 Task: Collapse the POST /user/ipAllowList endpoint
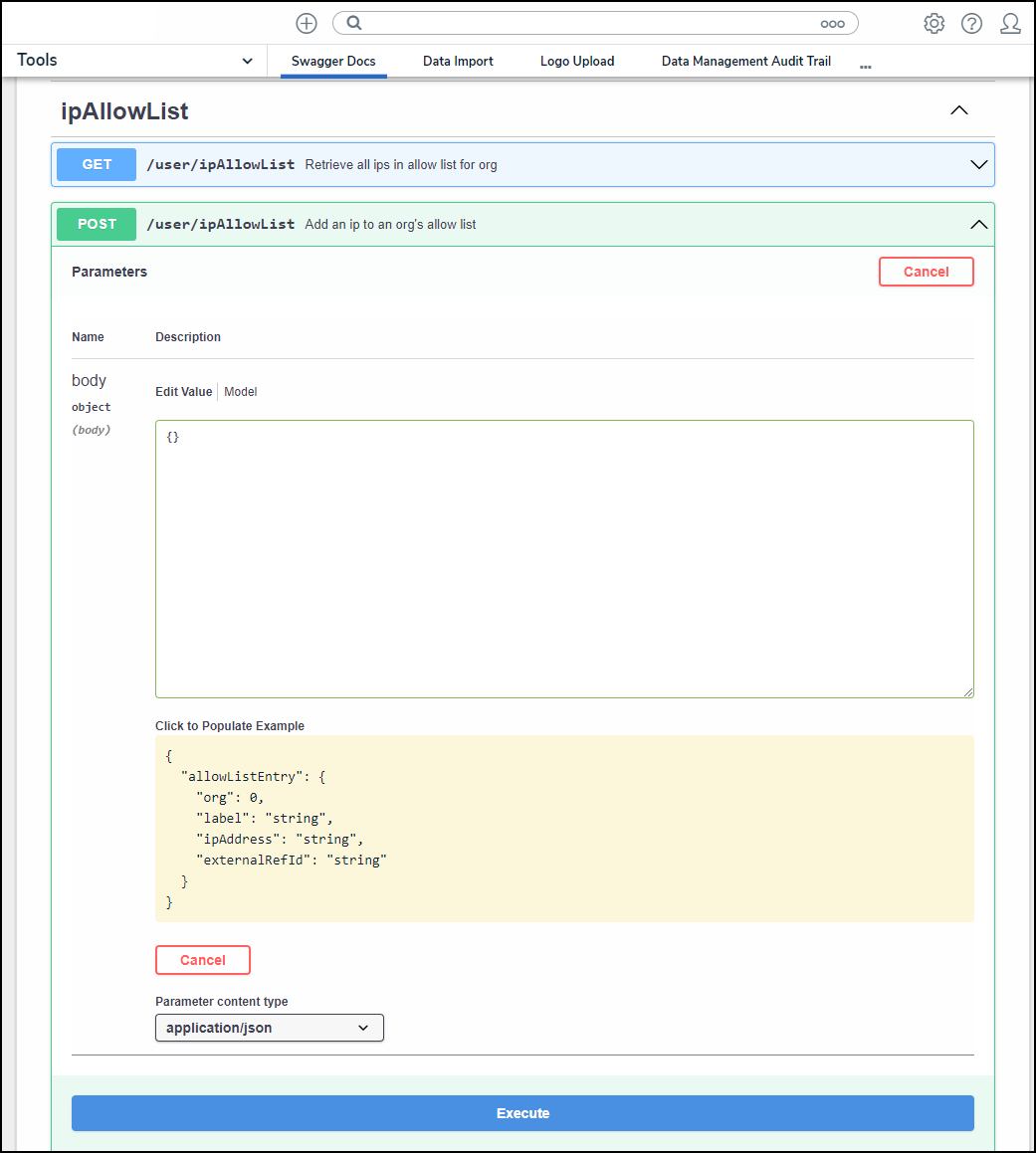pyautogui.click(x=978, y=225)
